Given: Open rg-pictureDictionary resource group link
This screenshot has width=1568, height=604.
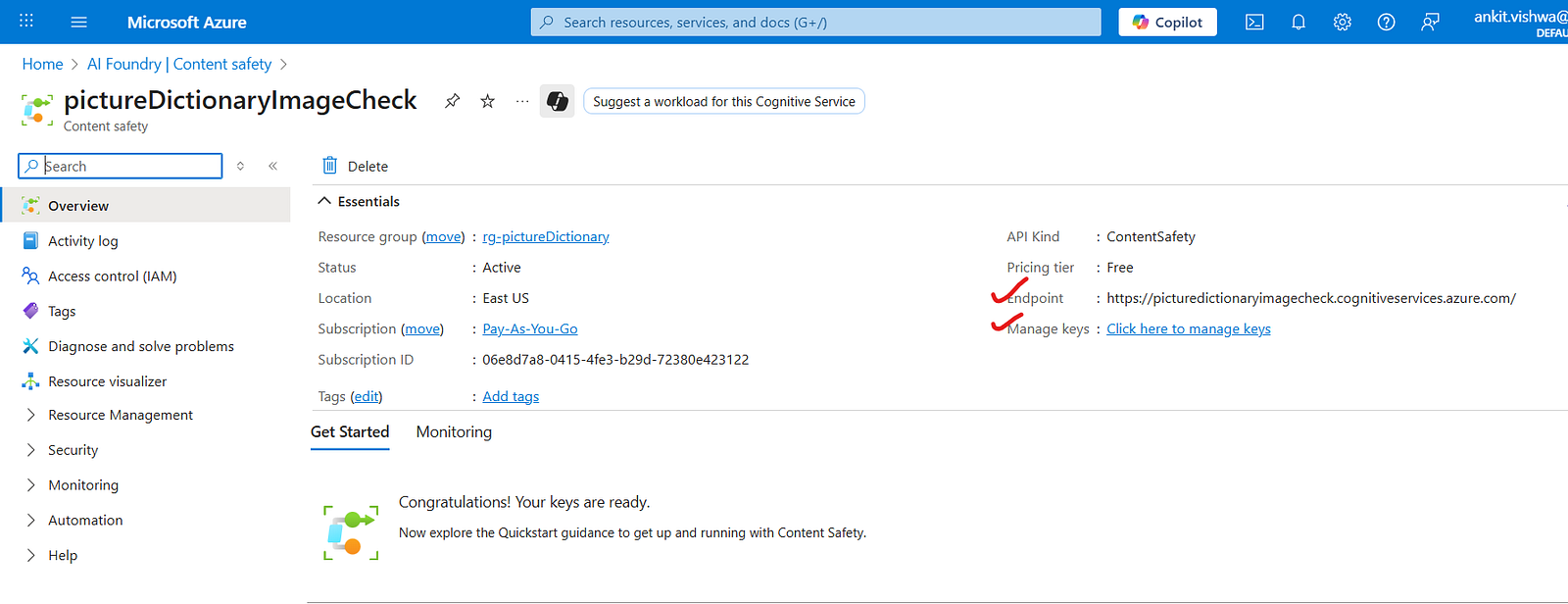Looking at the screenshot, I should [546, 237].
